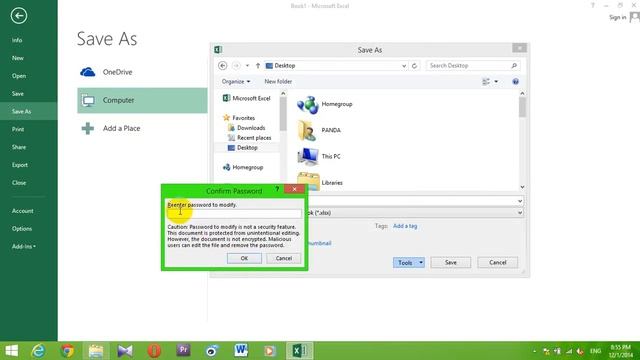Screen dimensions: 640x360
Task: Click Cancel in Save As dialog
Action: [x=498, y=263]
